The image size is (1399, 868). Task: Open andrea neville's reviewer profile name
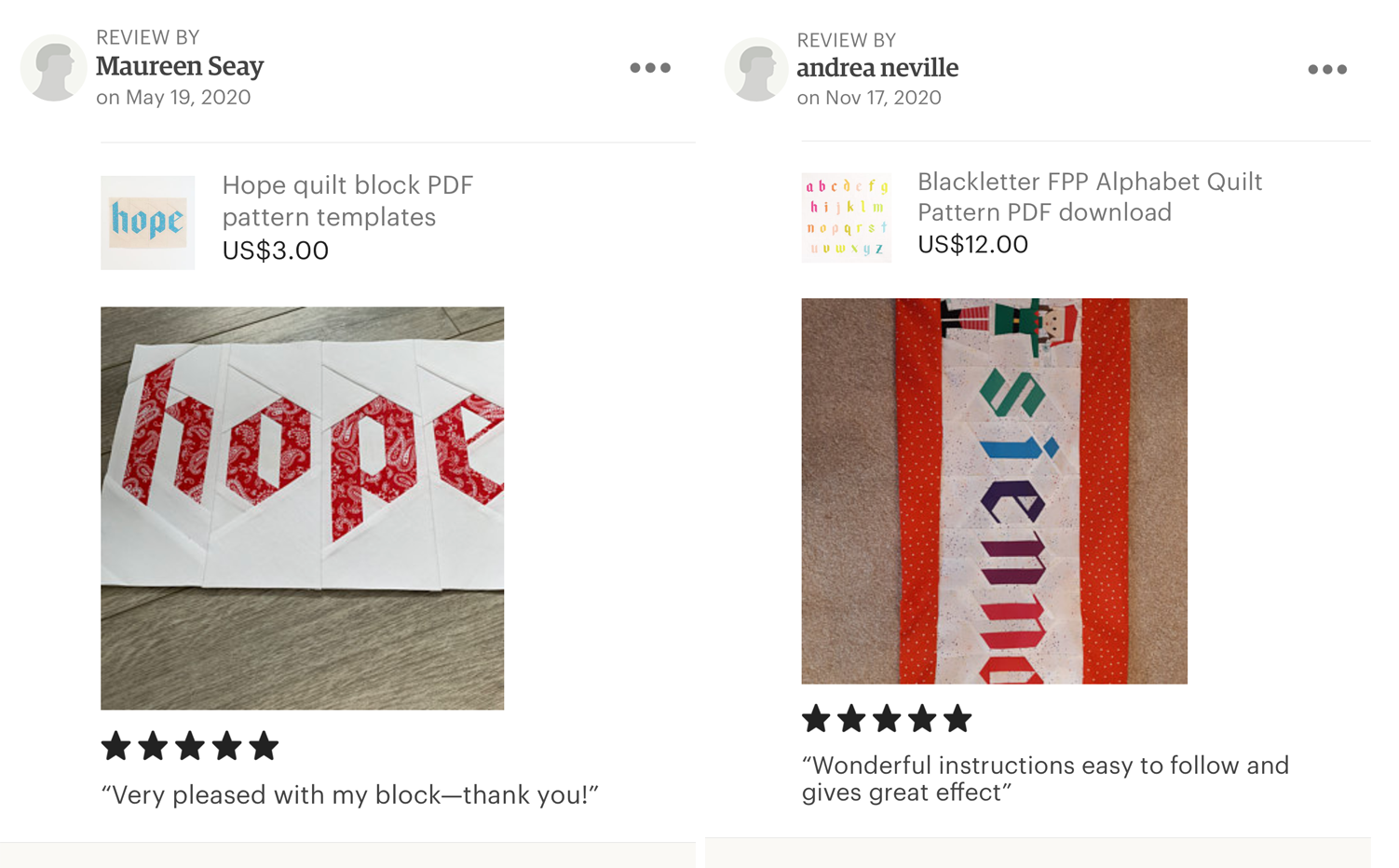coord(877,68)
